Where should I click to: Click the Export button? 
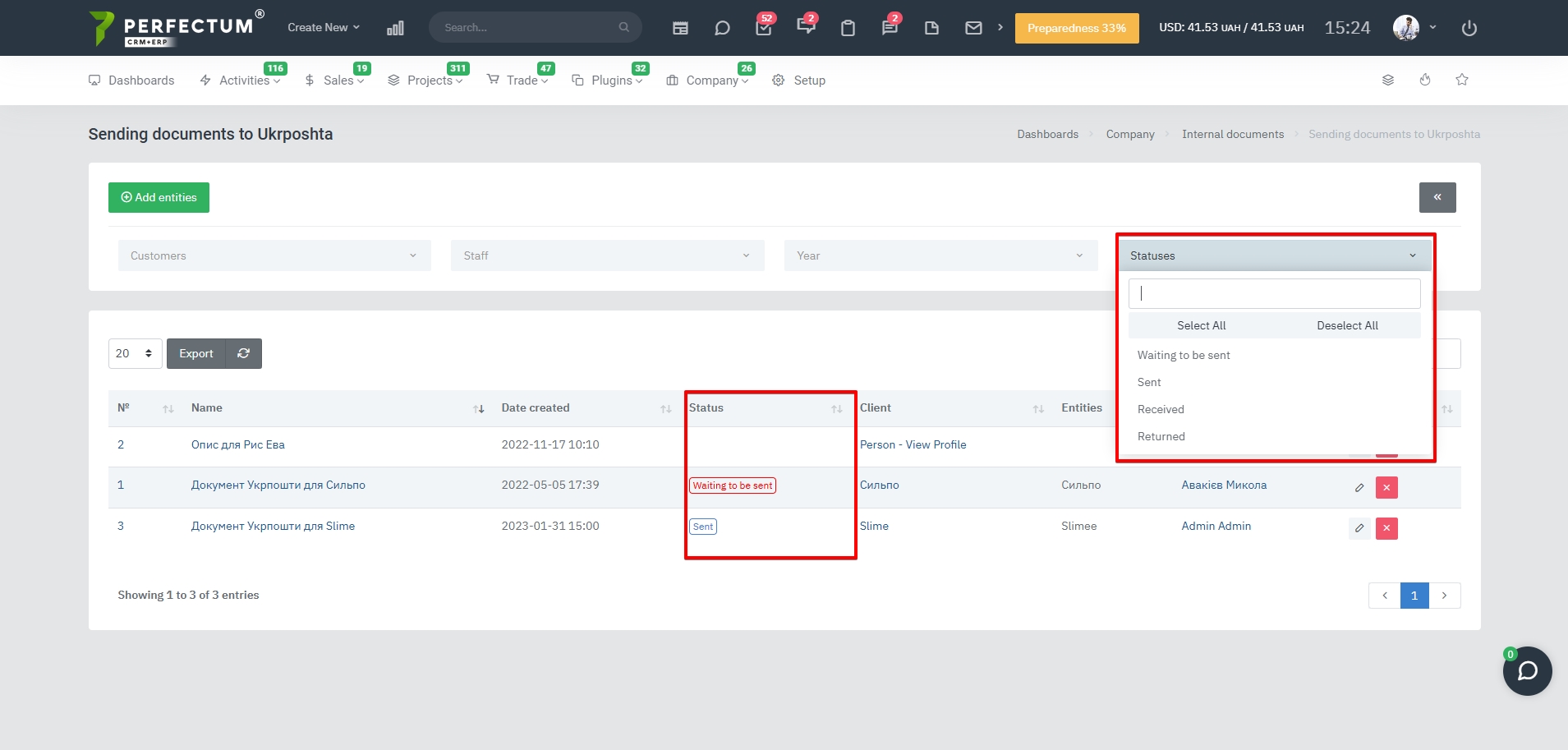coord(195,353)
